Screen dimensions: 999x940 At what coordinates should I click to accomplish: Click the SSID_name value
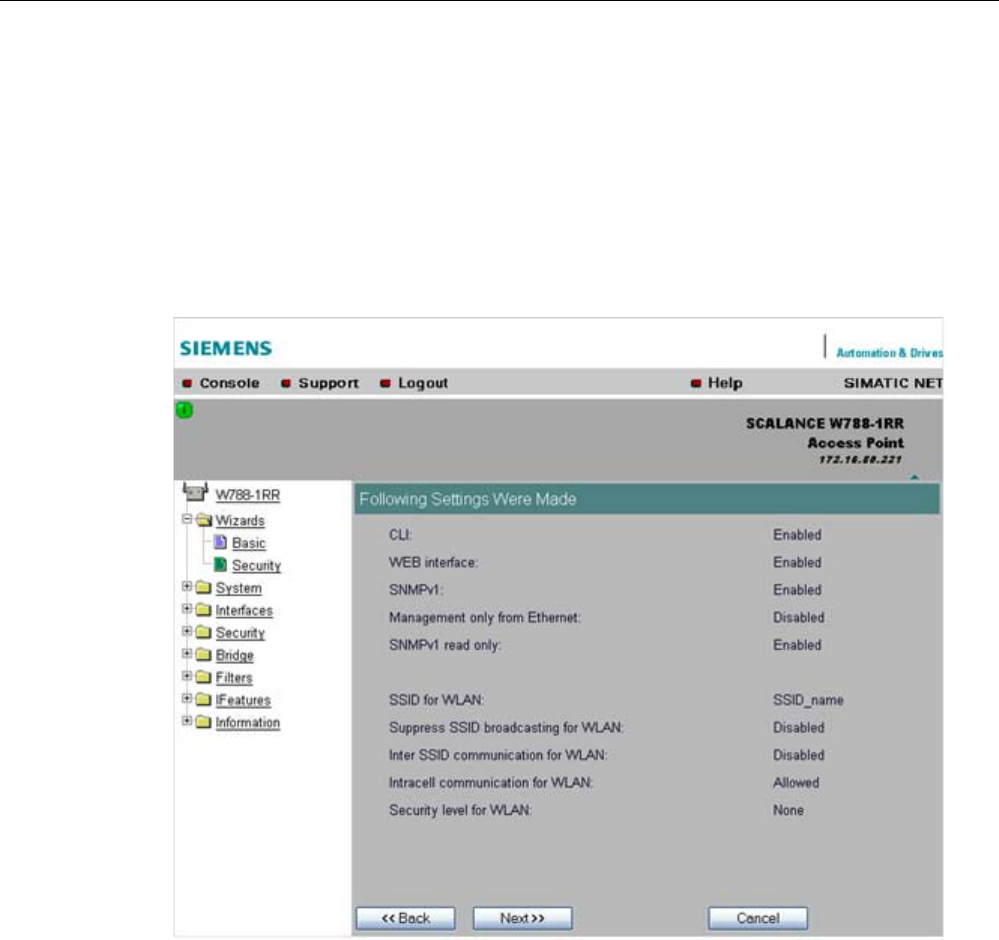click(809, 700)
